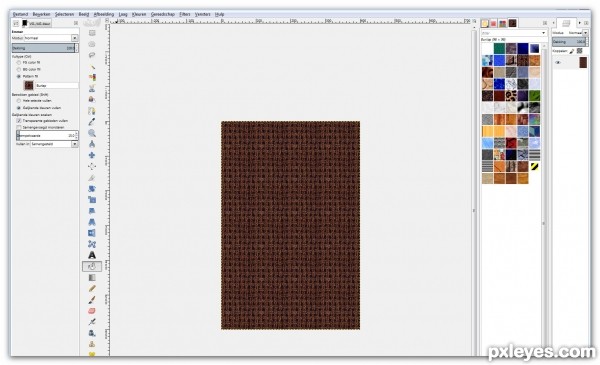Select the Paintbrush tool
The height and width of the screenshot is (365, 600).
[x=92, y=300]
